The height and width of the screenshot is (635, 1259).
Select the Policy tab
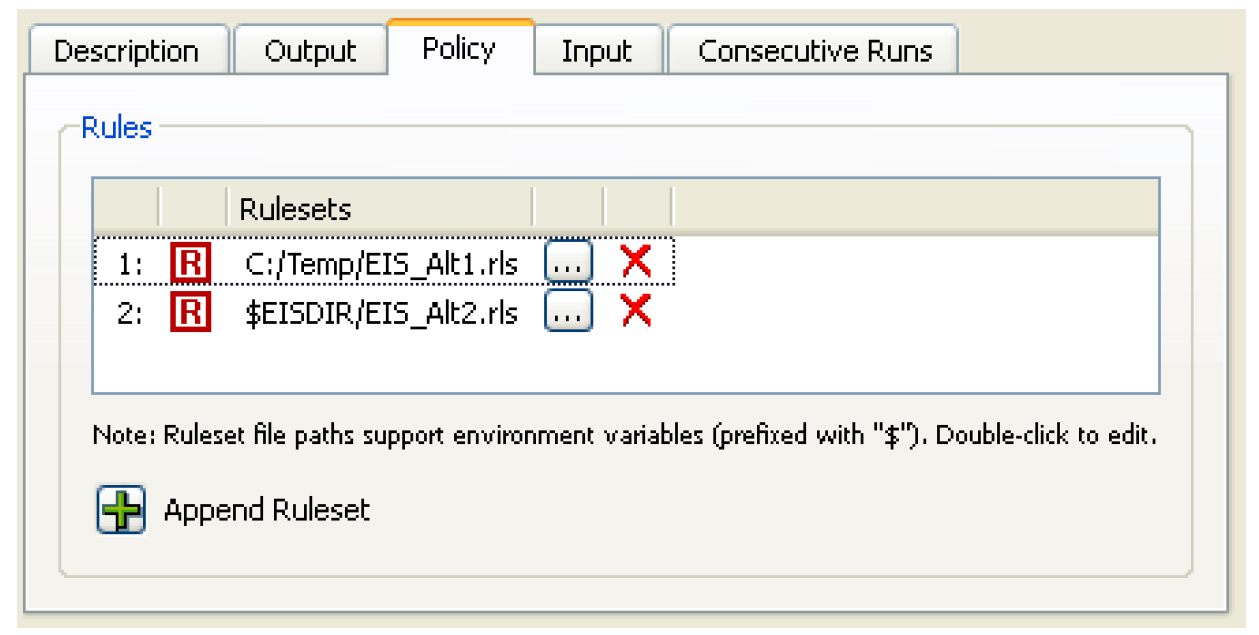point(460,48)
